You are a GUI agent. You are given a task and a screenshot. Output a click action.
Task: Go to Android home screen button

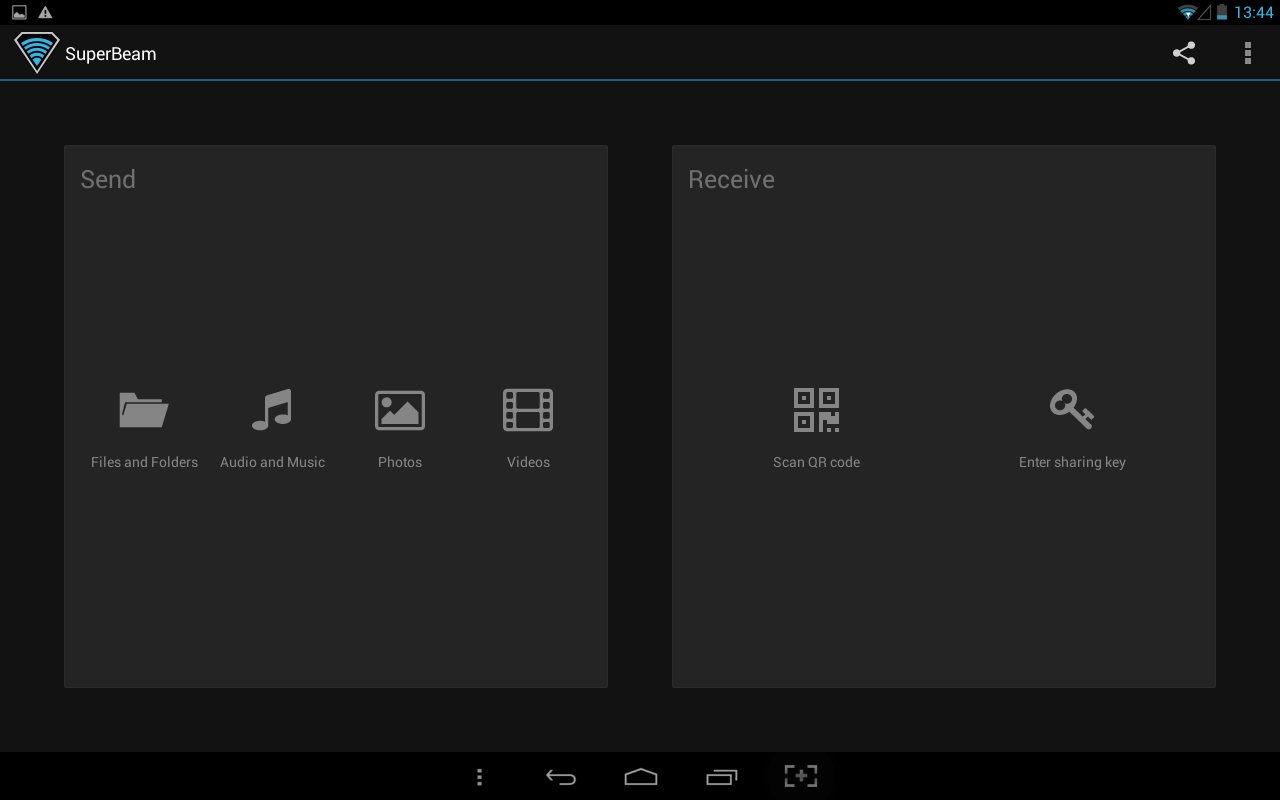tap(640, 776)
